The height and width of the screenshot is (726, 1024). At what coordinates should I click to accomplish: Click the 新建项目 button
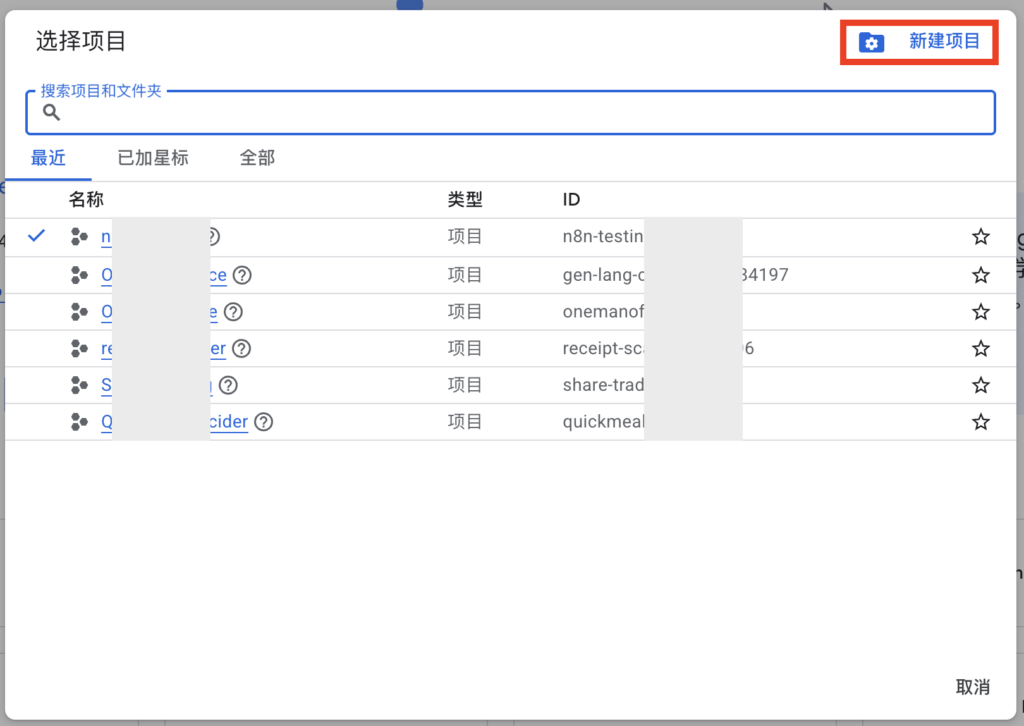click(943, 42)
